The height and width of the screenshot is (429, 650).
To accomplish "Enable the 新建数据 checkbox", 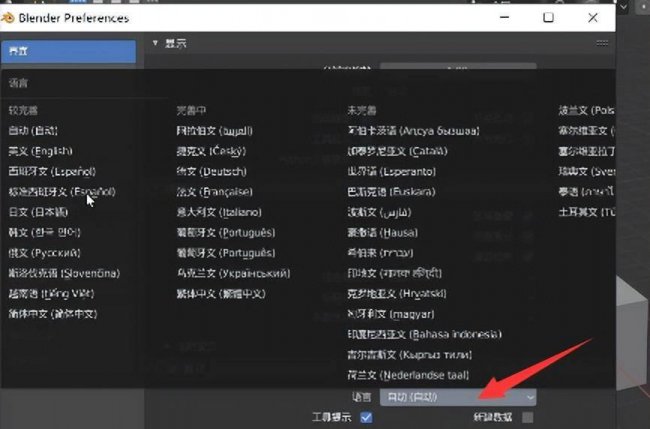I will [527, 417].
